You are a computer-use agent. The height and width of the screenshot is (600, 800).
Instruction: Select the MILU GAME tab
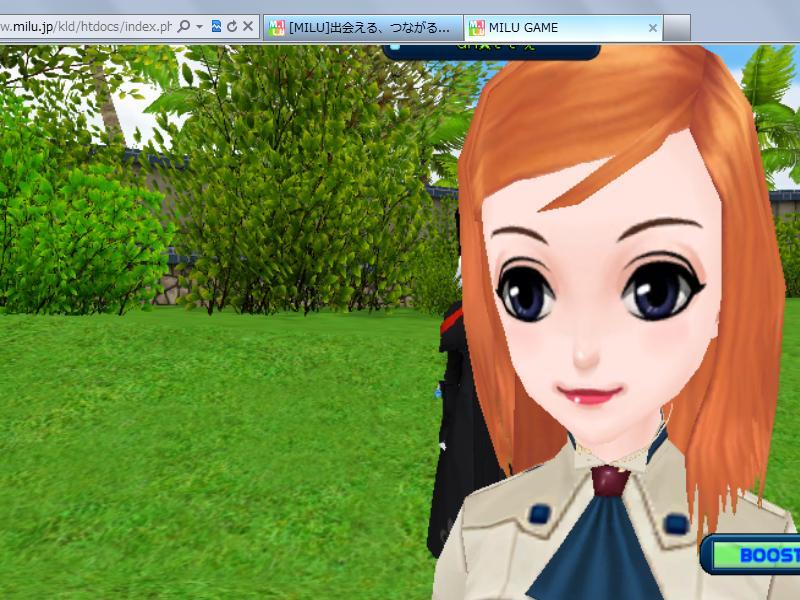563,28
